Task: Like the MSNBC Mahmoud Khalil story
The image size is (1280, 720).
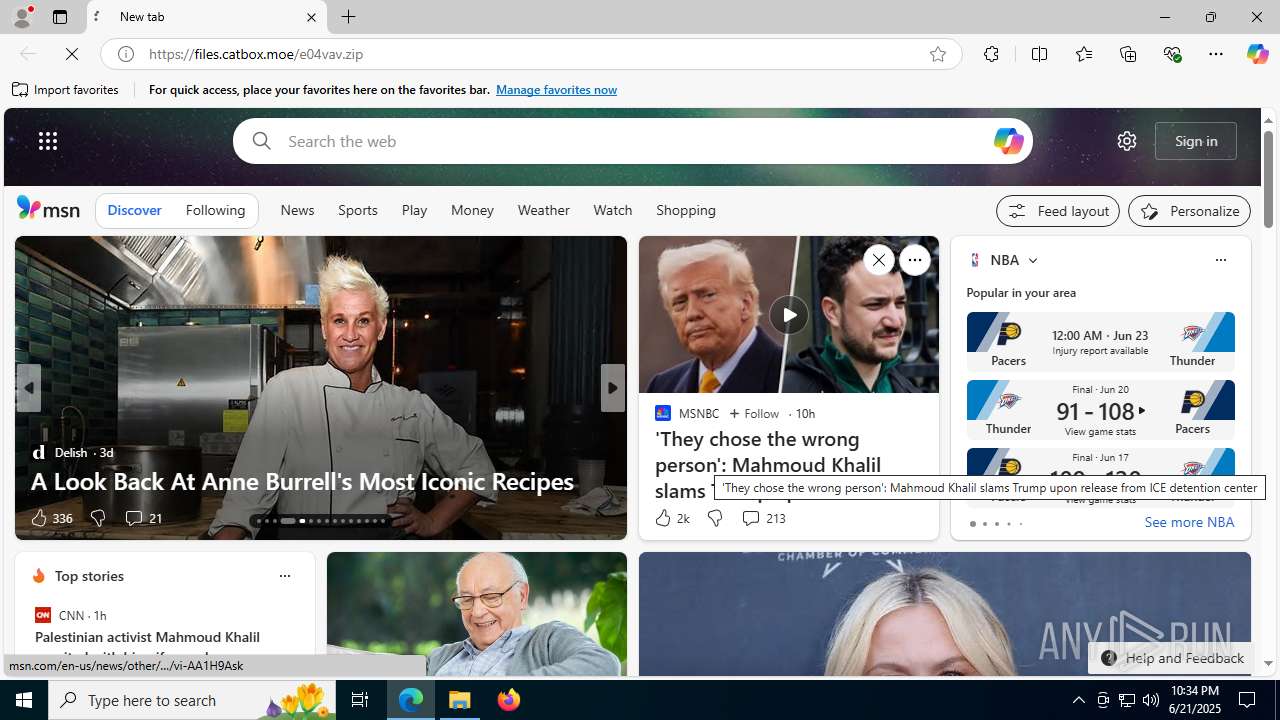Action: click(672, 518)
